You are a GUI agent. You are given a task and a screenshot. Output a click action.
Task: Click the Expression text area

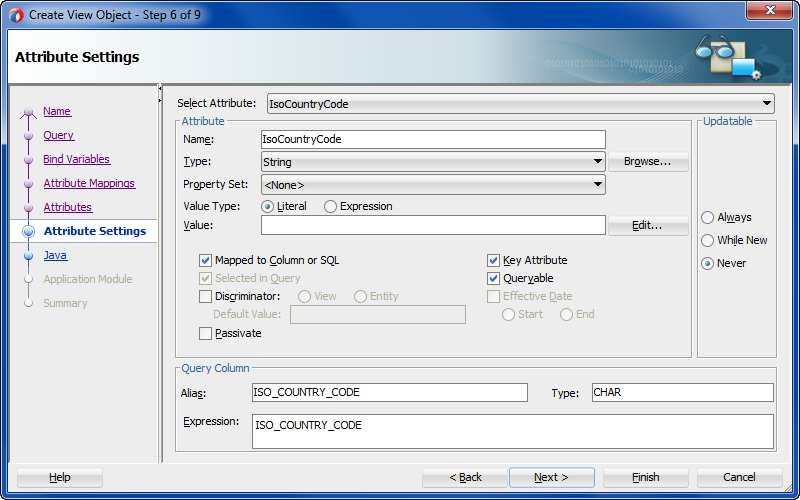(513, 432)
